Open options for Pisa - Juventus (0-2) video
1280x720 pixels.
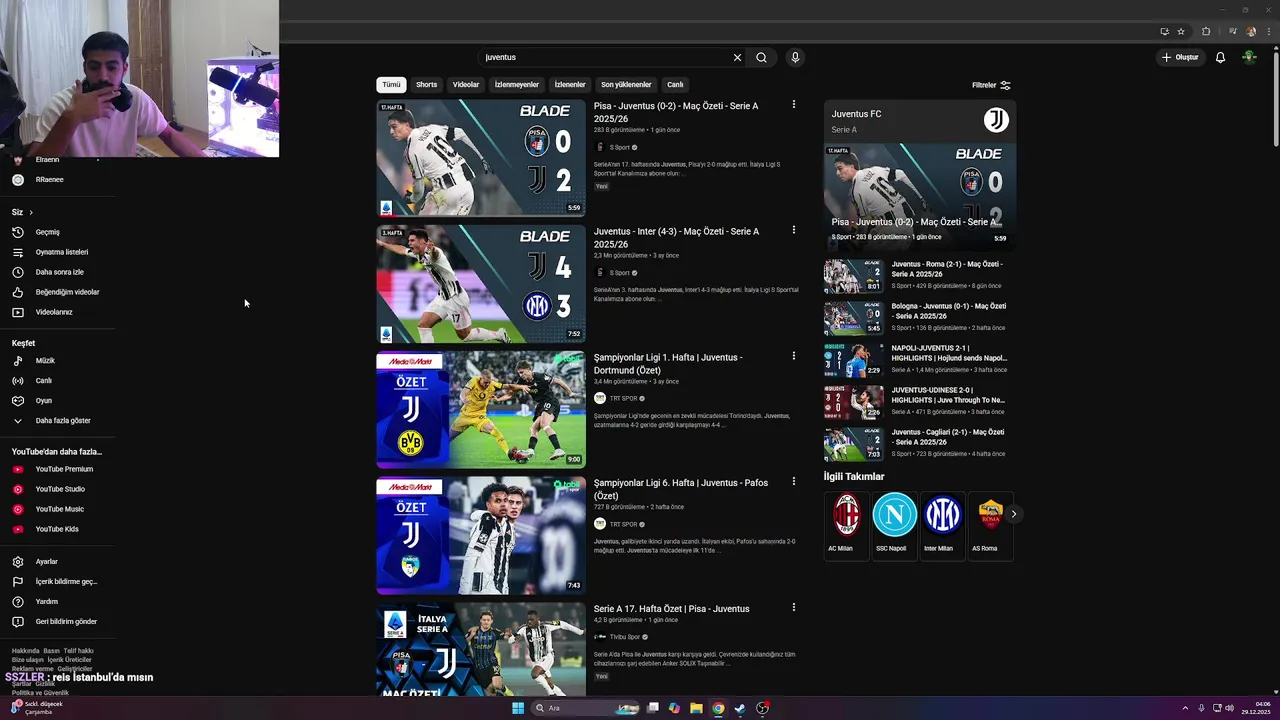point(794,104)
